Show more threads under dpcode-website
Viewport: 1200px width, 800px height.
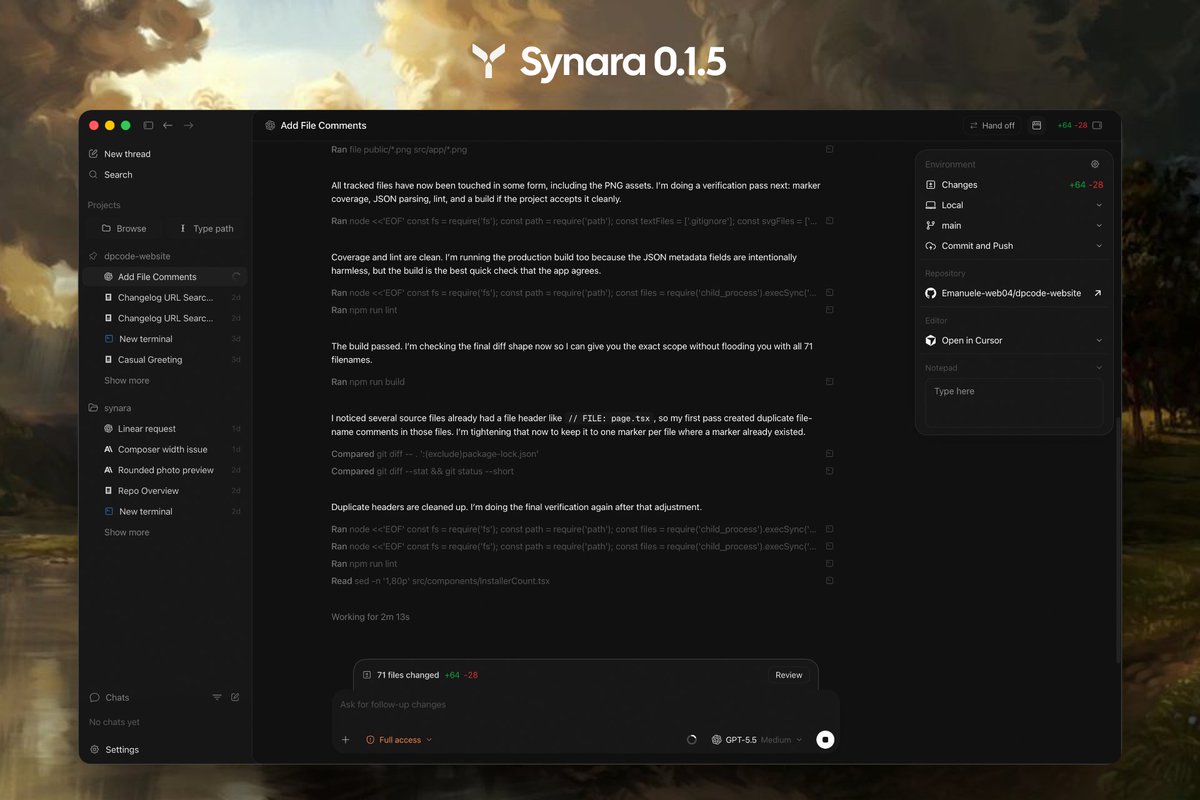pyautogui.click(x=127, y=381)
